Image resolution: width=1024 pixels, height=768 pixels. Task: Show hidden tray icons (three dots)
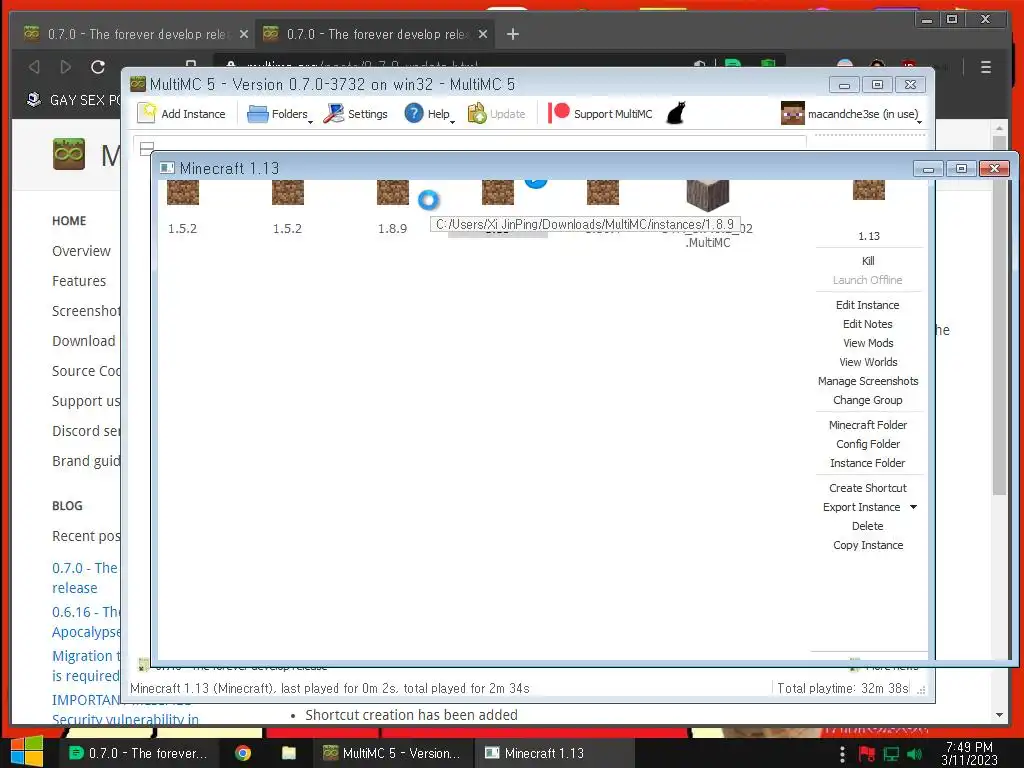click(x=842, y=754)
